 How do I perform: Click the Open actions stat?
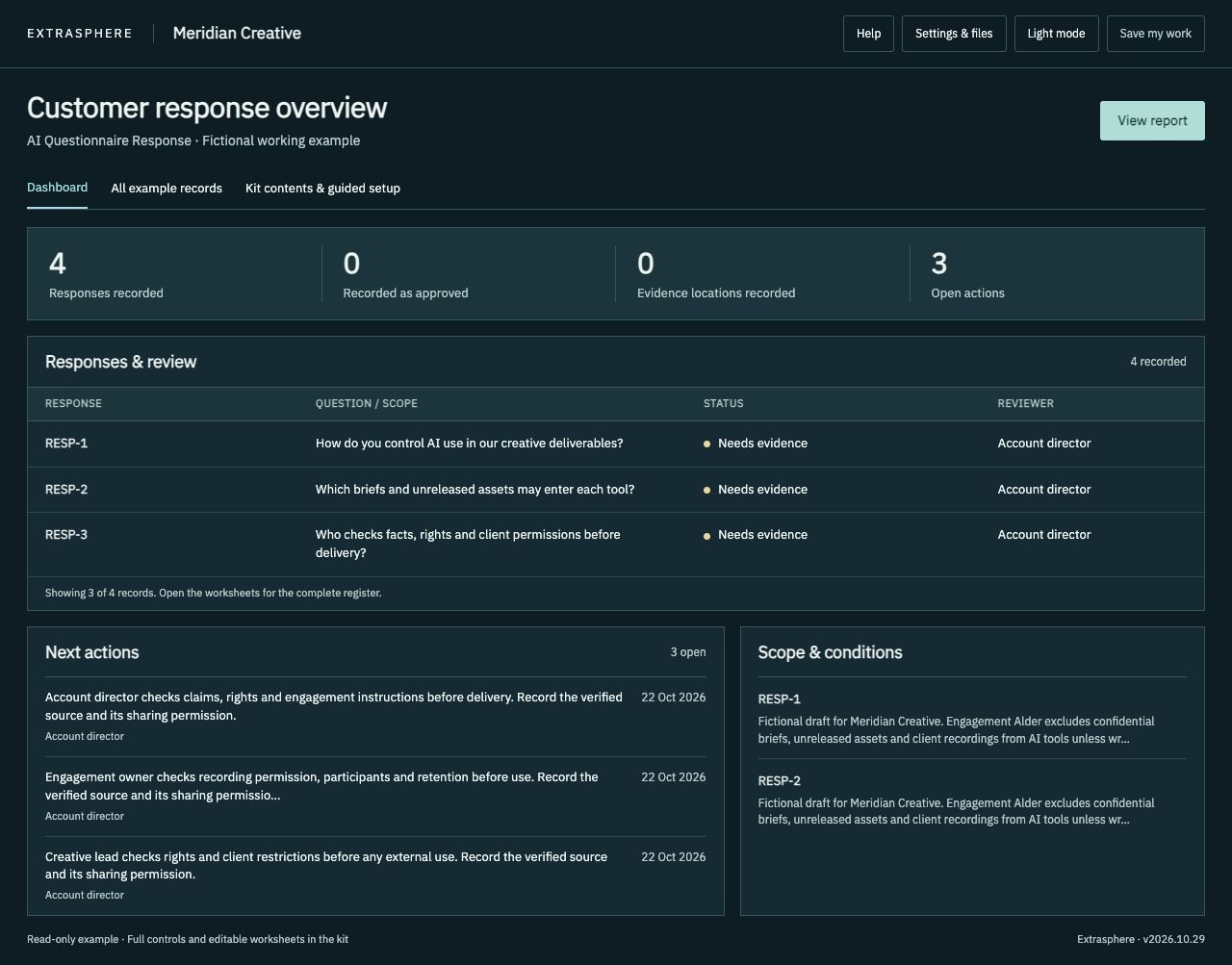1057,274
